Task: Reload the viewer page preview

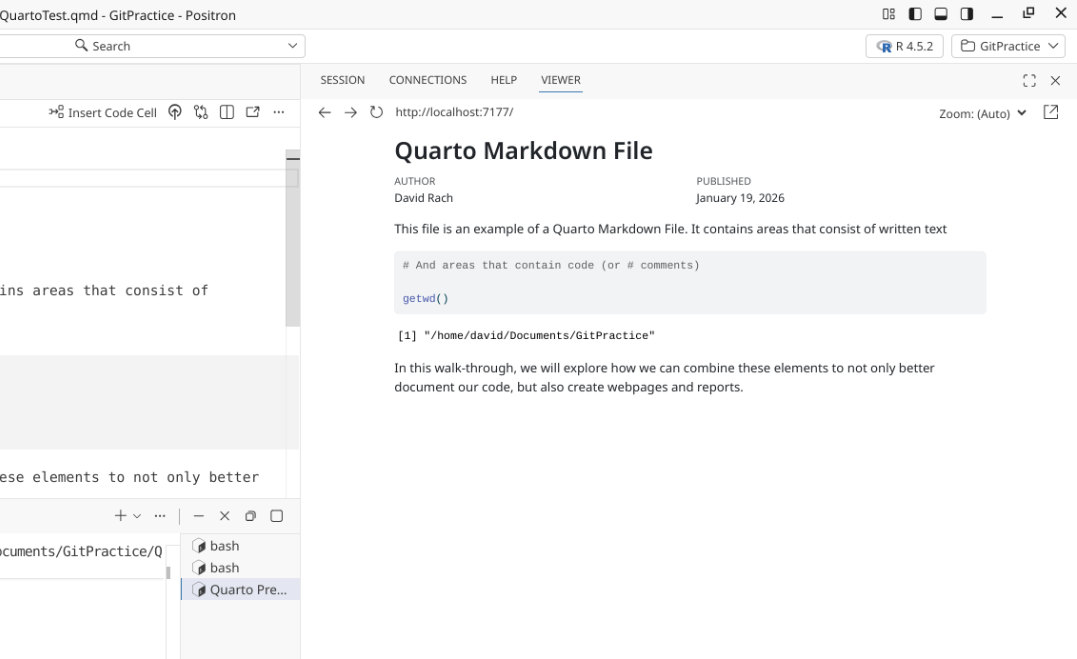Action: click(x=376, y=113)
